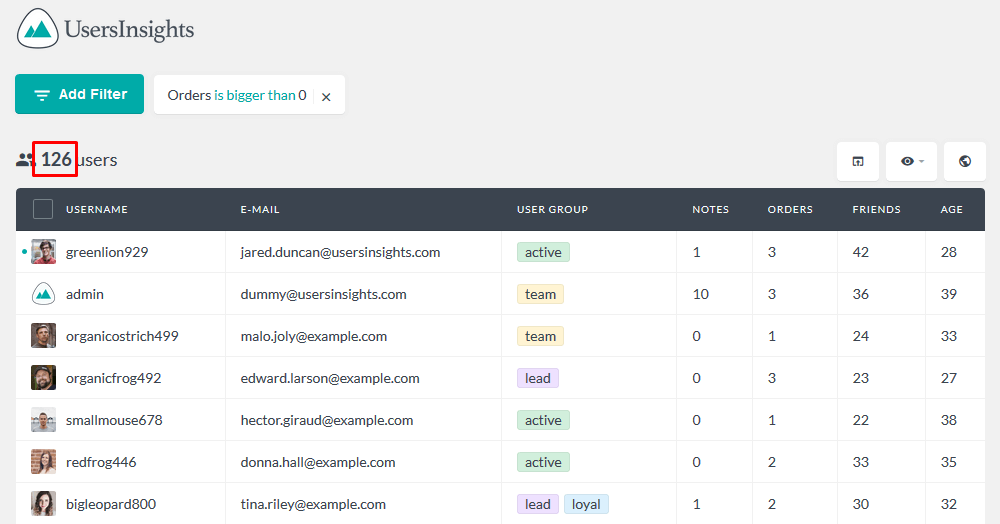The image size is (1000, 524).
Task: Click the lead group tag on organicfrog492
Action: click(538, 378)
